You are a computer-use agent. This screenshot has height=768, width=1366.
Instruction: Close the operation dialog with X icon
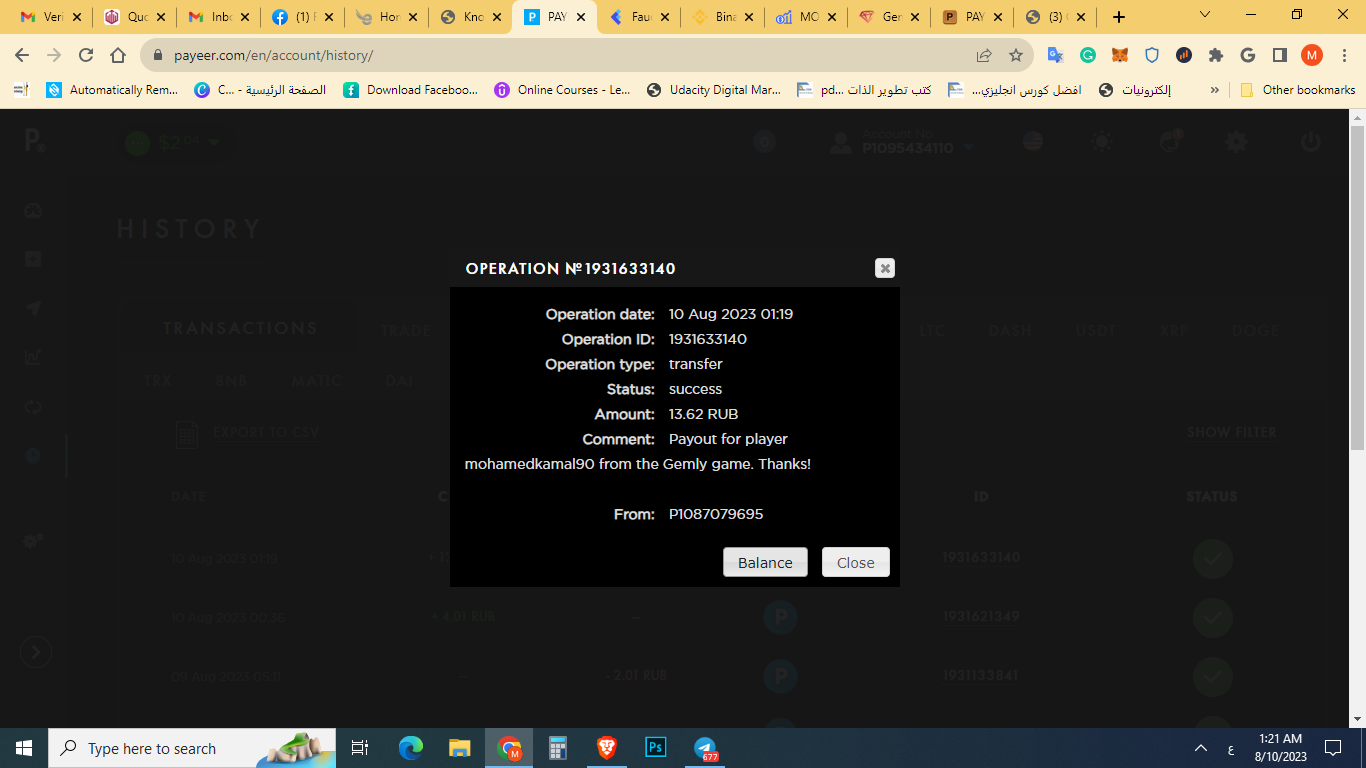(884, 268)
